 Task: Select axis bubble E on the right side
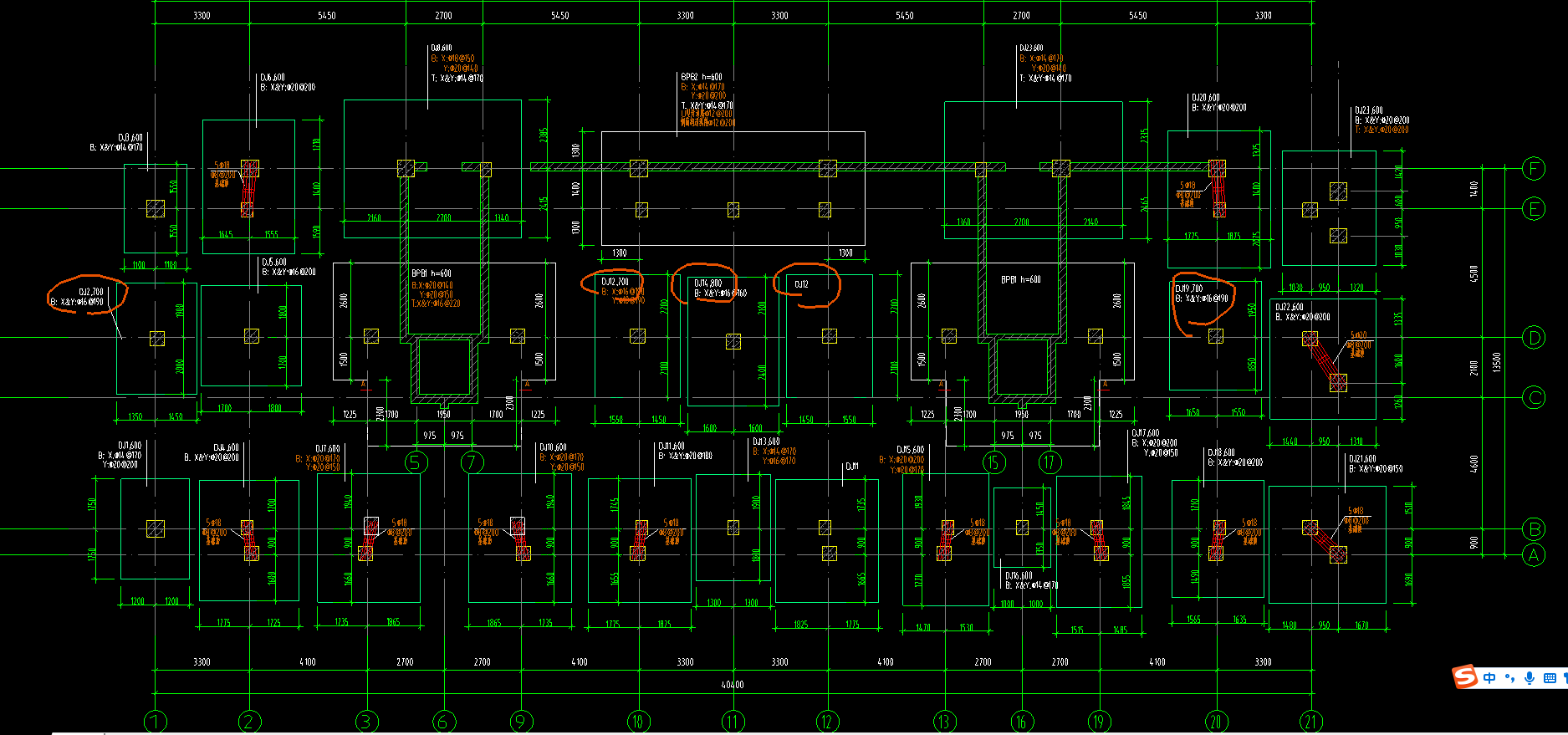1534,209
